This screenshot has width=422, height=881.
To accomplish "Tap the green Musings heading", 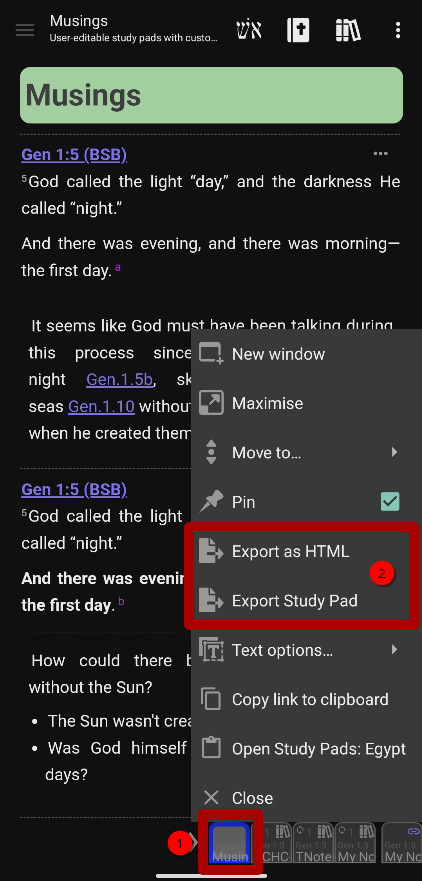I will [x=211, y=96].
